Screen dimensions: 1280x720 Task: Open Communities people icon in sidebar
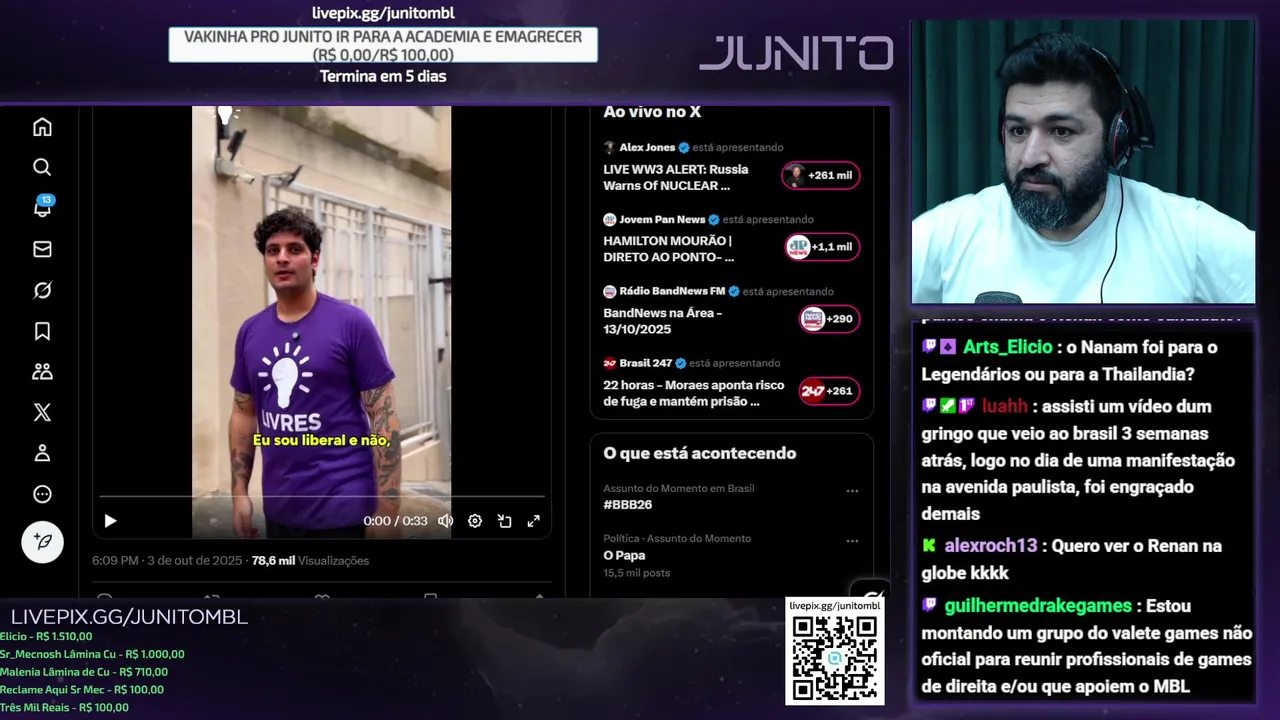42,372
